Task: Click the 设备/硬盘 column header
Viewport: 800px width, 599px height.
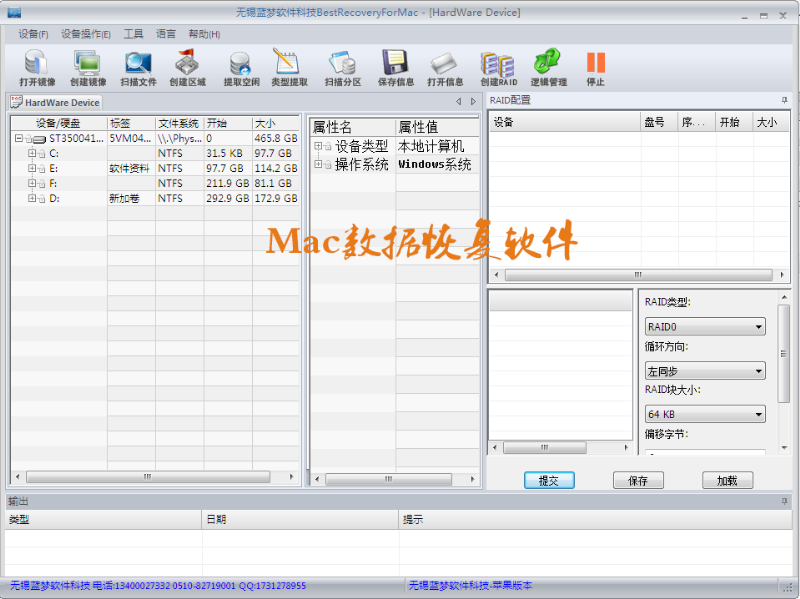Action: tap(59, 123)
